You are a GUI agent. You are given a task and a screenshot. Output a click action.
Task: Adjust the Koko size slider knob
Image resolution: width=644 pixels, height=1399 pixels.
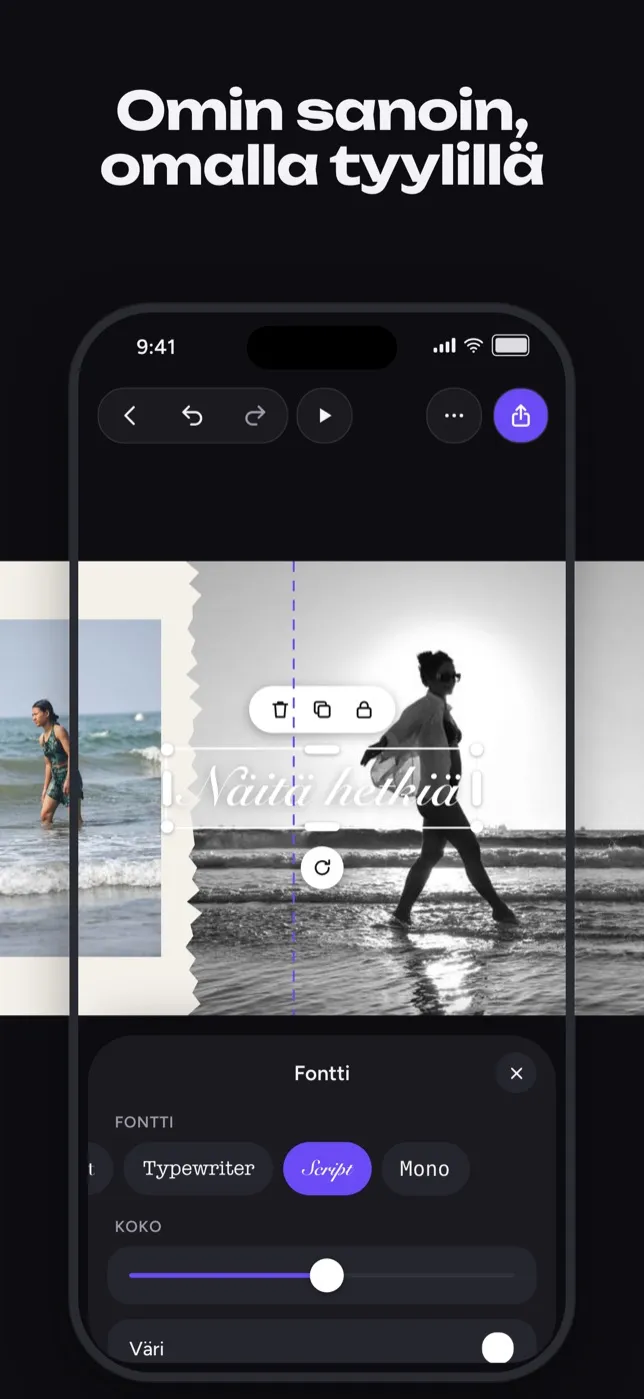click(x=326, y=1276)
